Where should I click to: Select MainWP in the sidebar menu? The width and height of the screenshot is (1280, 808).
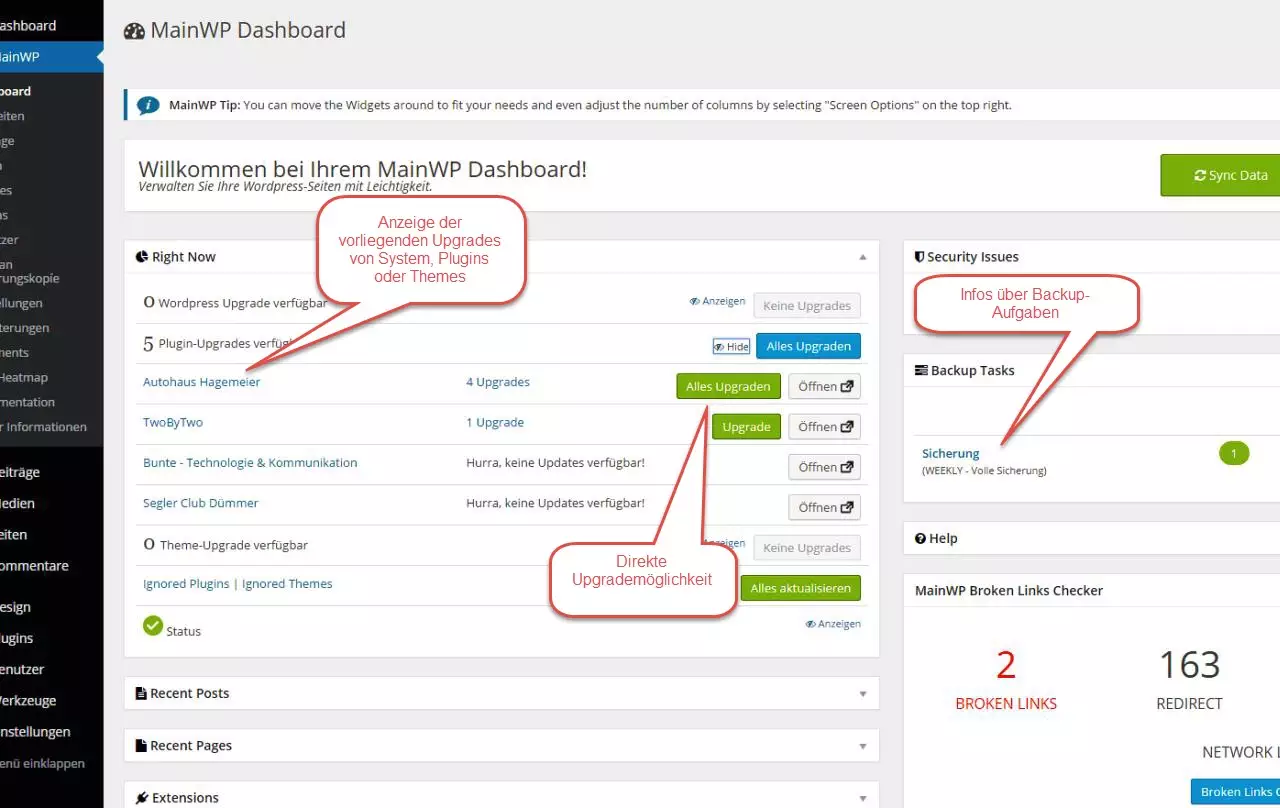click(52, 57)
